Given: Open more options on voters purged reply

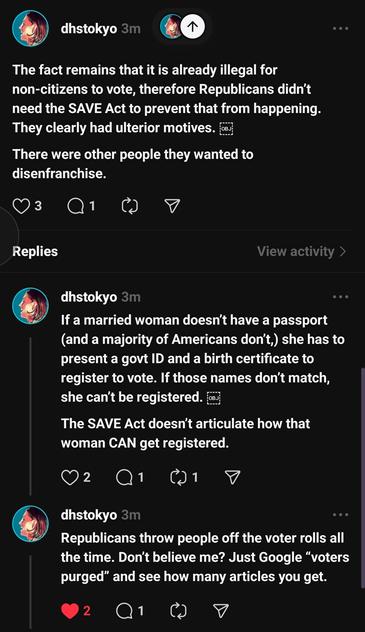Looking at the screenshot, I should pos(340,515).
